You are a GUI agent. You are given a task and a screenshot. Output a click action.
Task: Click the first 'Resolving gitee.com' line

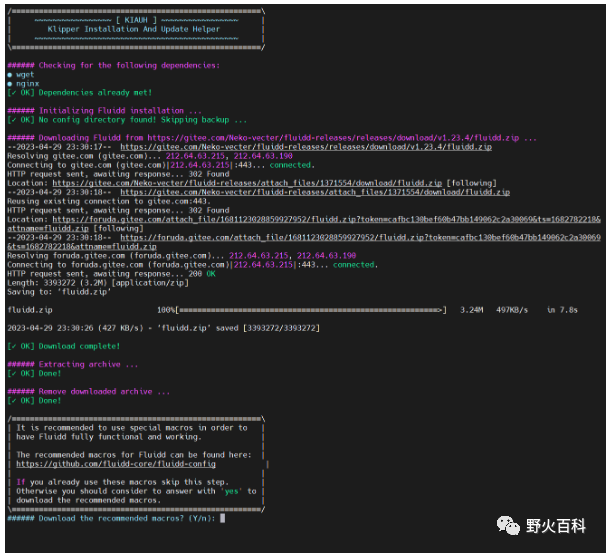(x=150, y=156)
